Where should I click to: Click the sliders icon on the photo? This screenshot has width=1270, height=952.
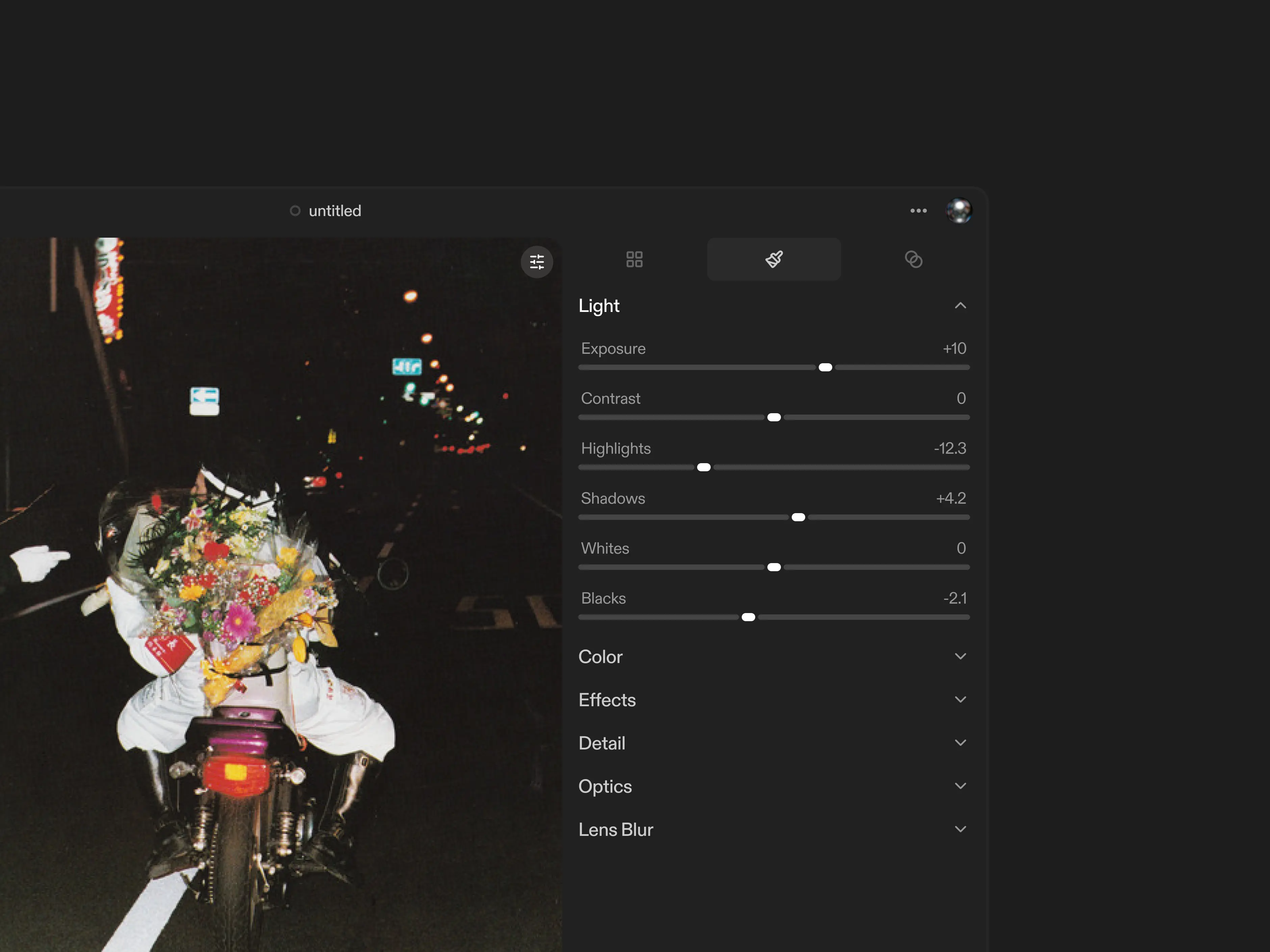[536, 262]
